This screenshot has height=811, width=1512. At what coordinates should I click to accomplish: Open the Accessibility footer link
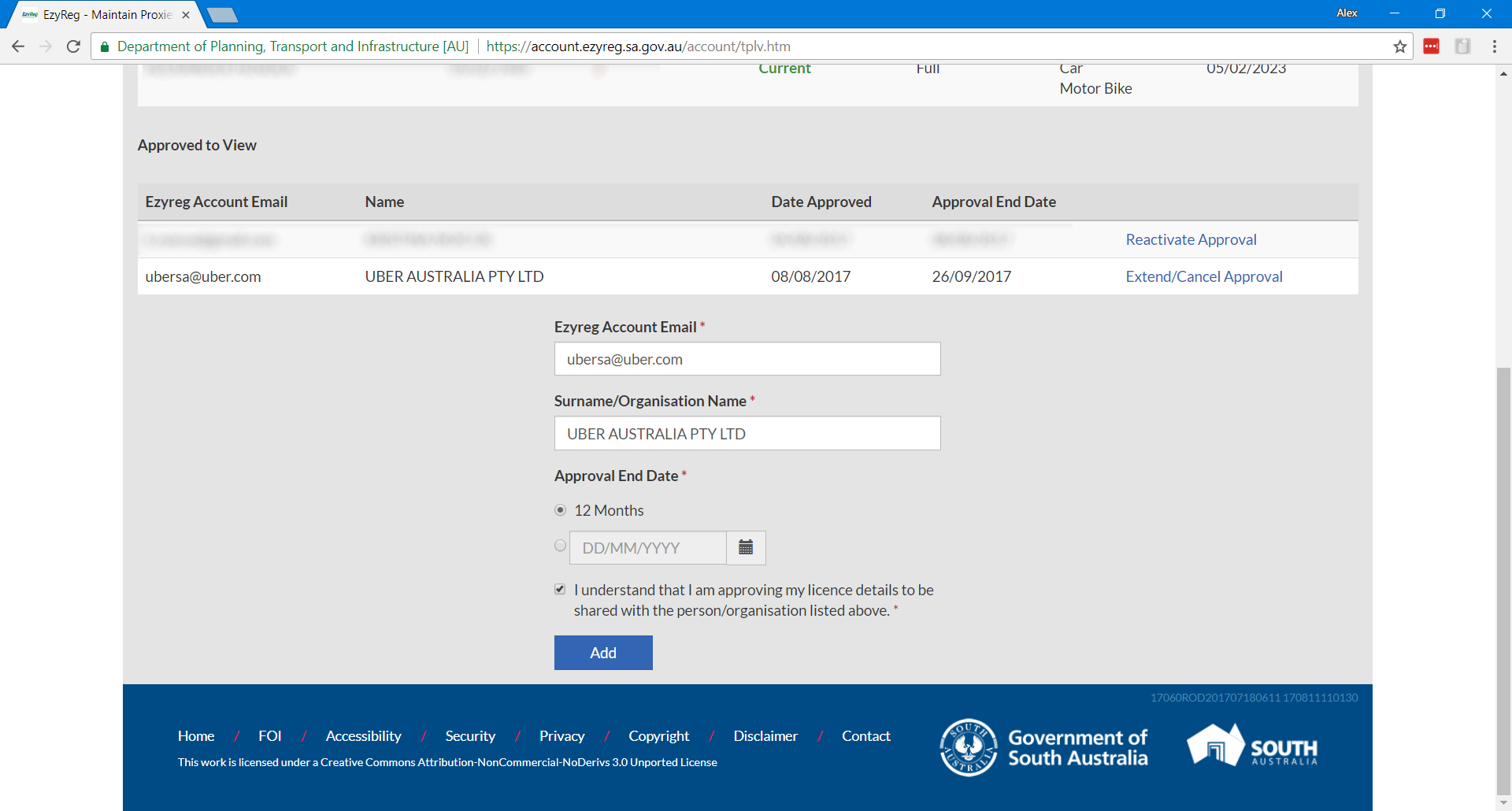click(x=363, y=735)
